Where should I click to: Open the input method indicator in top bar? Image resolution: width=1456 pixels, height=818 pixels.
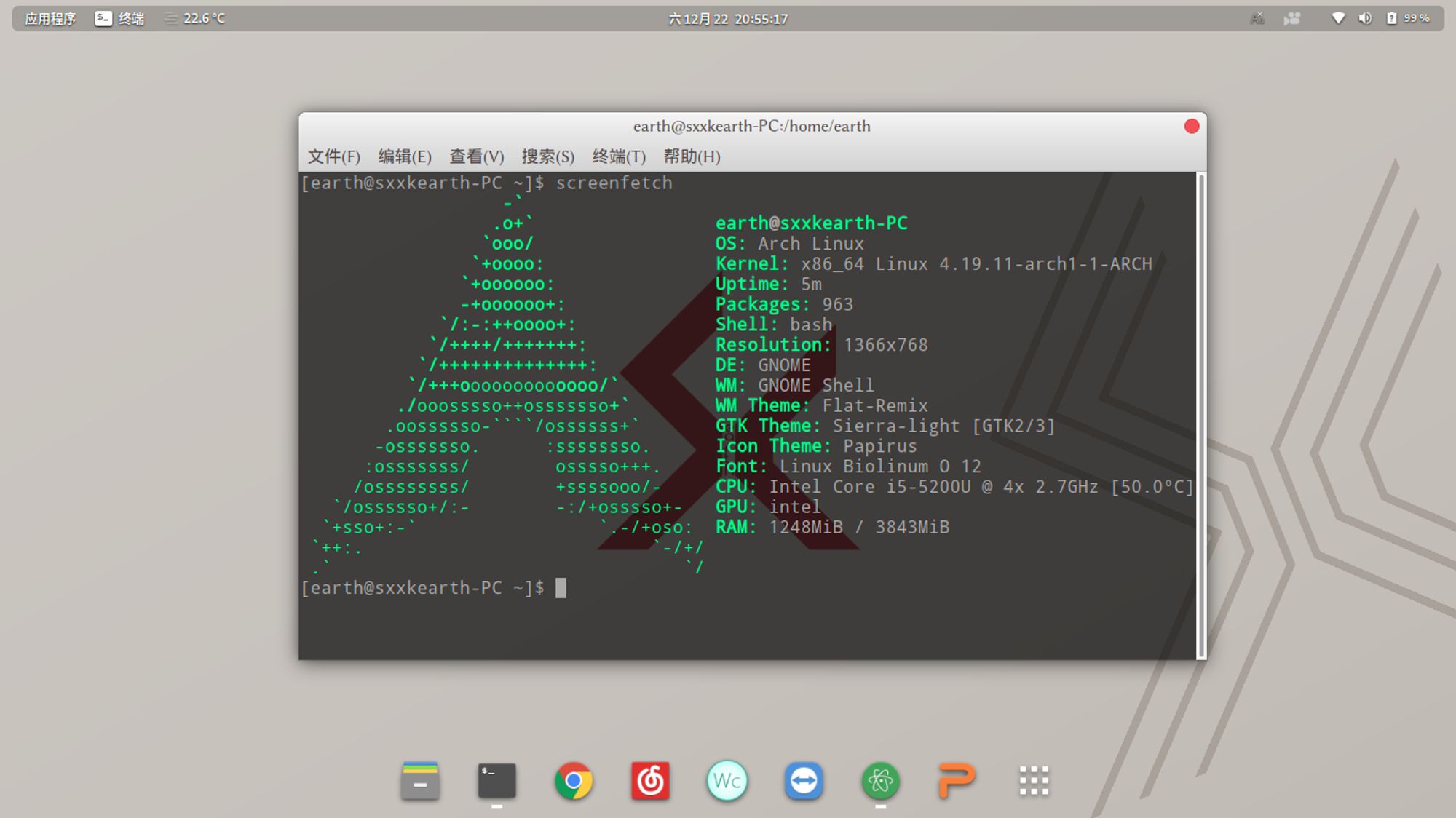[x=1257, y=18]
